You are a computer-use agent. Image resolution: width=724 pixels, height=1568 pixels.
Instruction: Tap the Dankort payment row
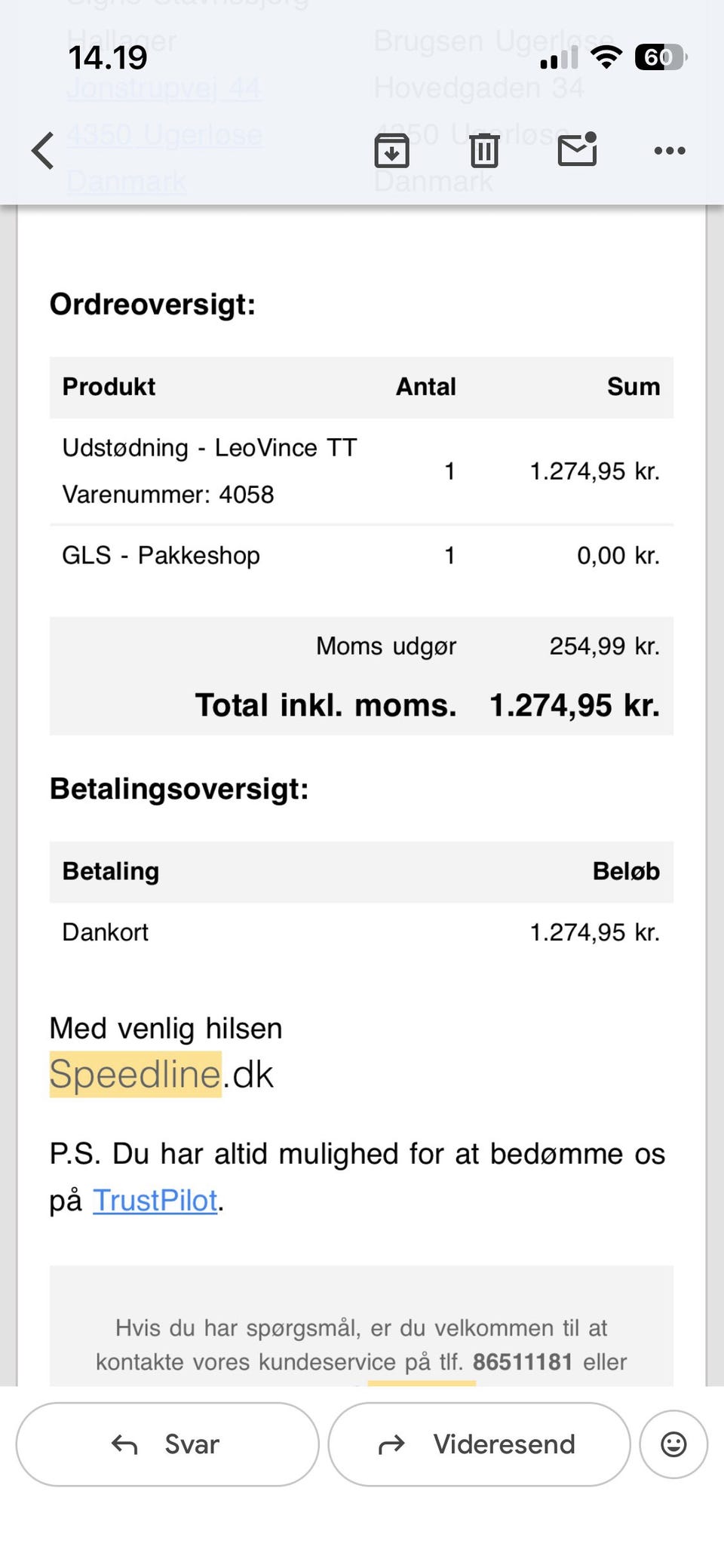coord(106,932)
